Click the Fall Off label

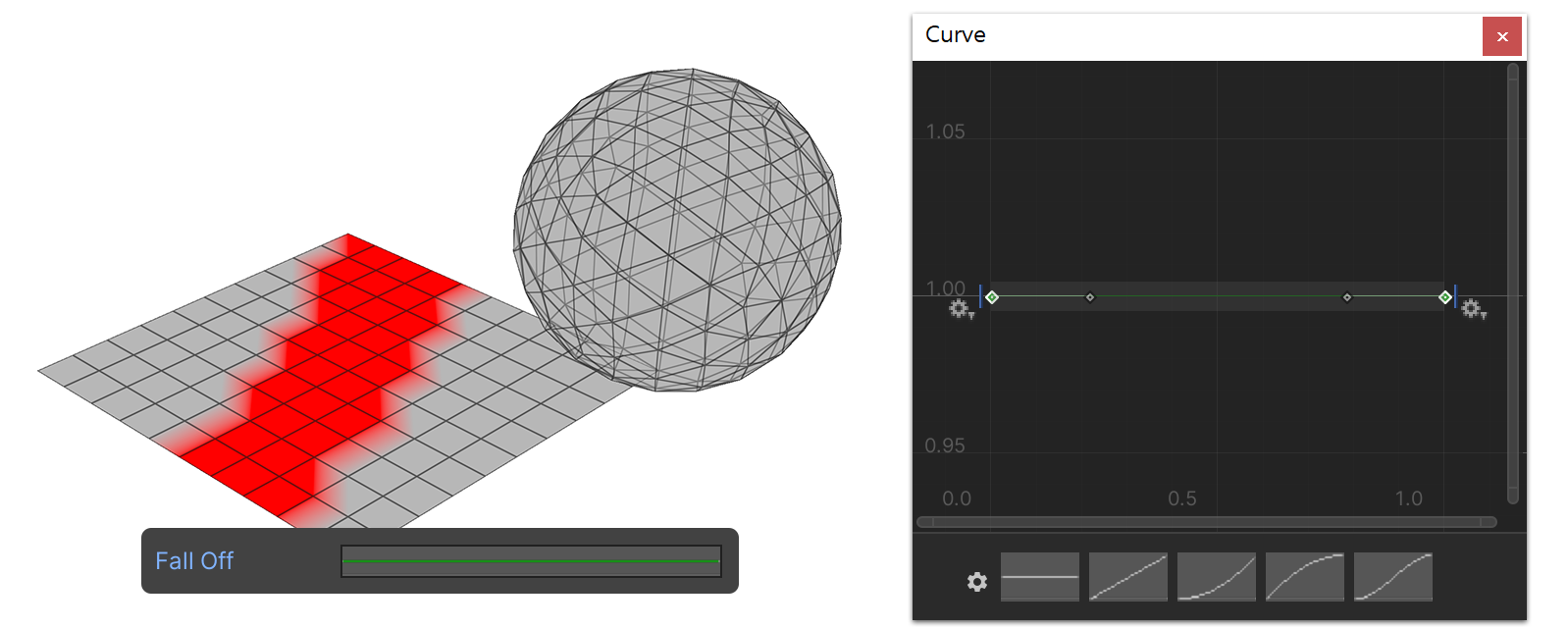tap(194, 561)
